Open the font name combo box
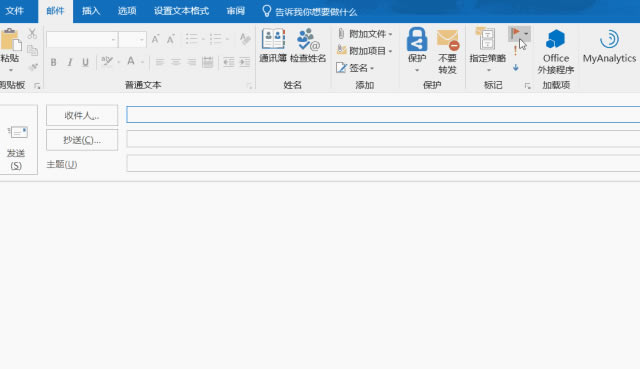Screen dimensions: 640x369 [x=82, y=40]
